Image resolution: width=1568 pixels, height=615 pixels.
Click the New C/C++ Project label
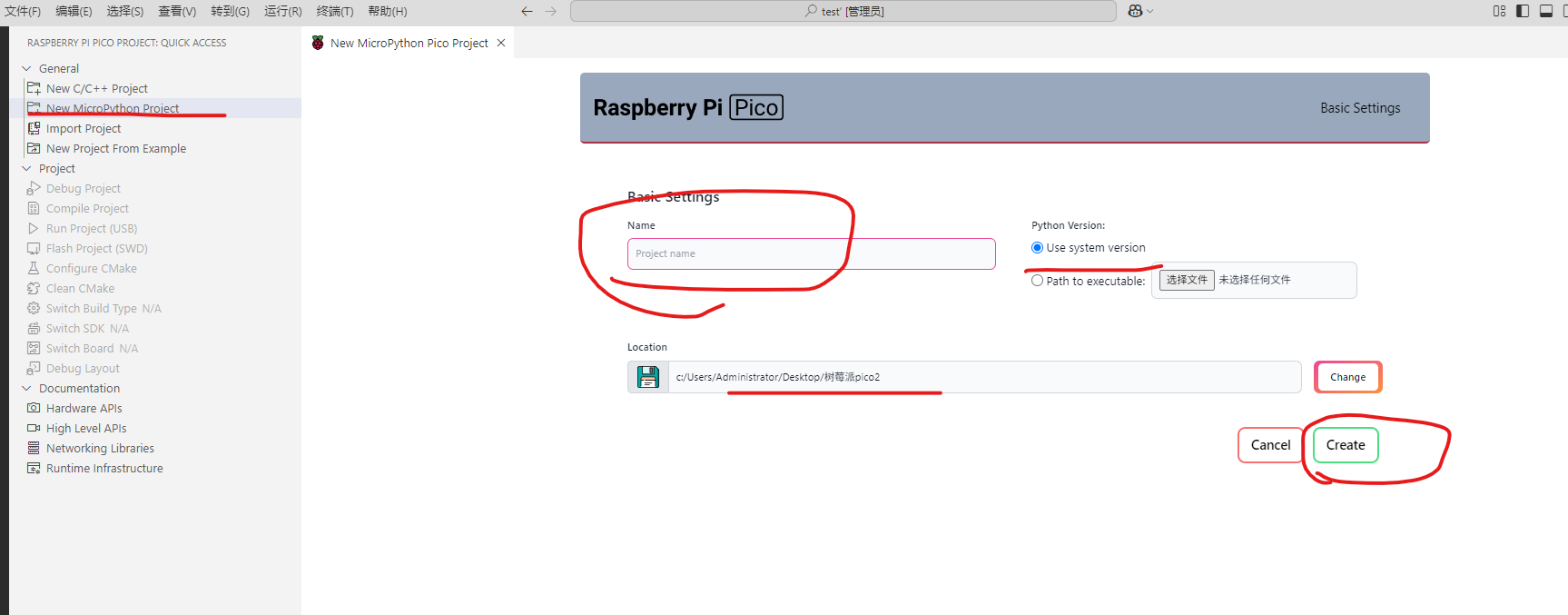[97, 88]
